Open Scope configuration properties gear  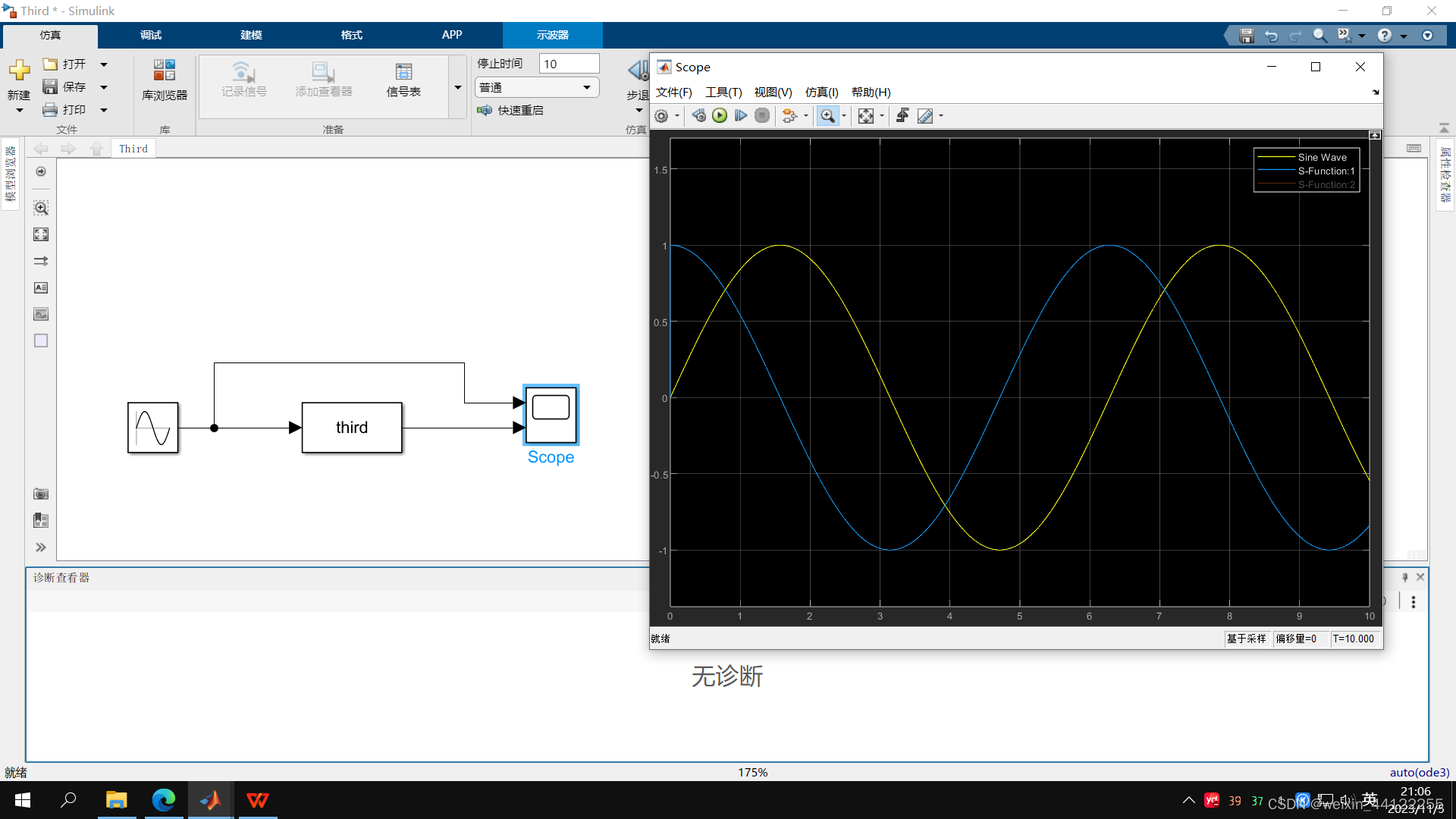[661, 116]
